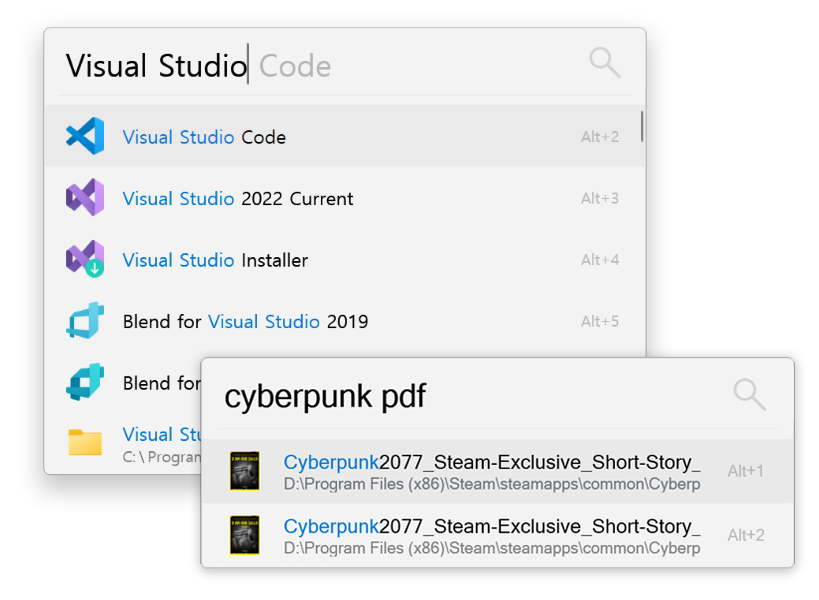Launch the Visual Studio Installer result
The image size is (819, 600).
tap(215, 260)
